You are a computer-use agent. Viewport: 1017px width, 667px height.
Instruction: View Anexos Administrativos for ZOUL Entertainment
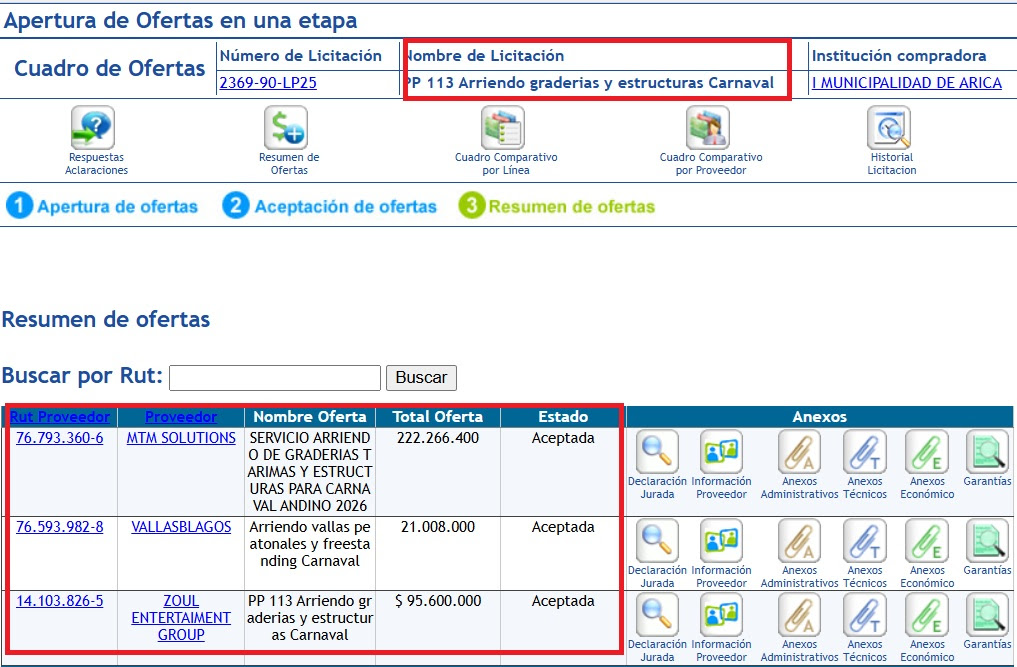[799, 615]
